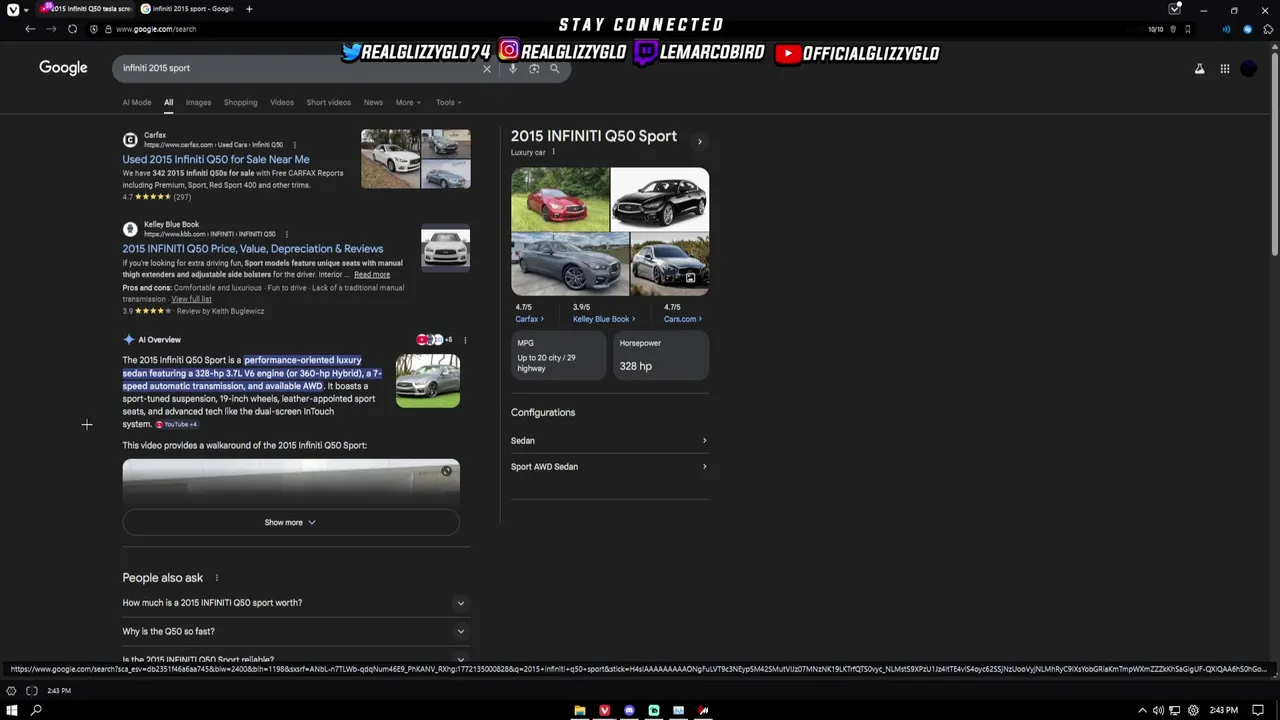Image resolution: width=1280 pixels, height=720 pixels.
Task: Open Windows taskbar search
Action: click(36, 710)
